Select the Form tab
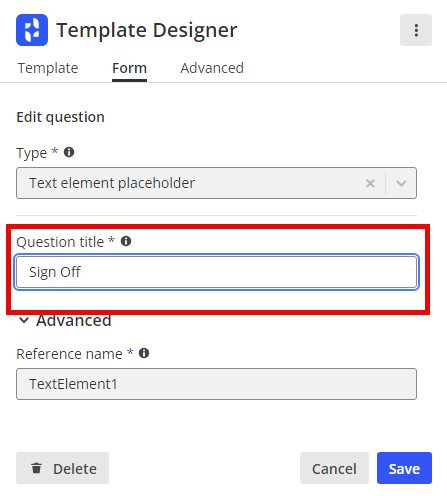This screenshot has height=496, width=447. coord(129,68)
